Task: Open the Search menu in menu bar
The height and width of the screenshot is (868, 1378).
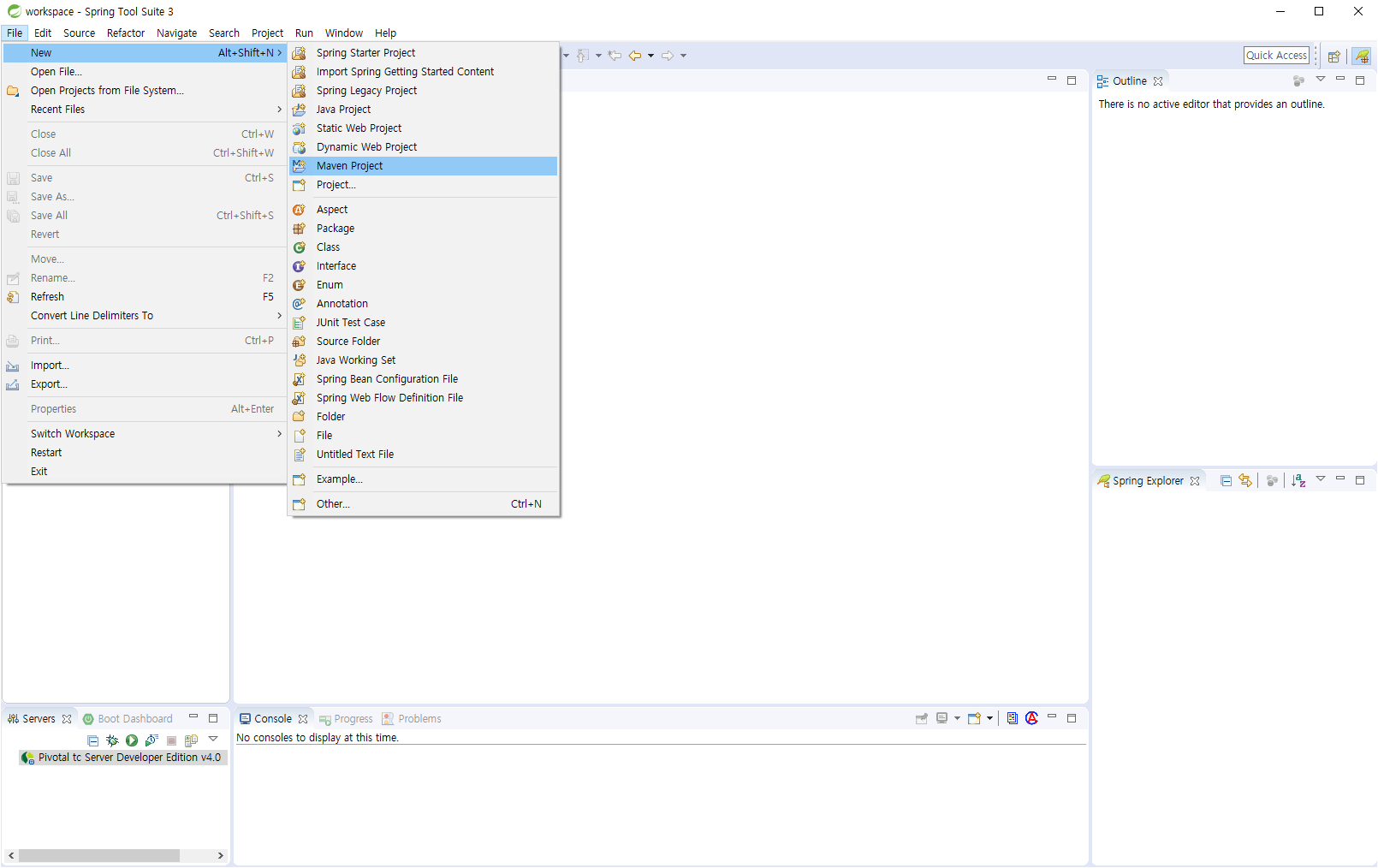Action: tap(224, 33)
